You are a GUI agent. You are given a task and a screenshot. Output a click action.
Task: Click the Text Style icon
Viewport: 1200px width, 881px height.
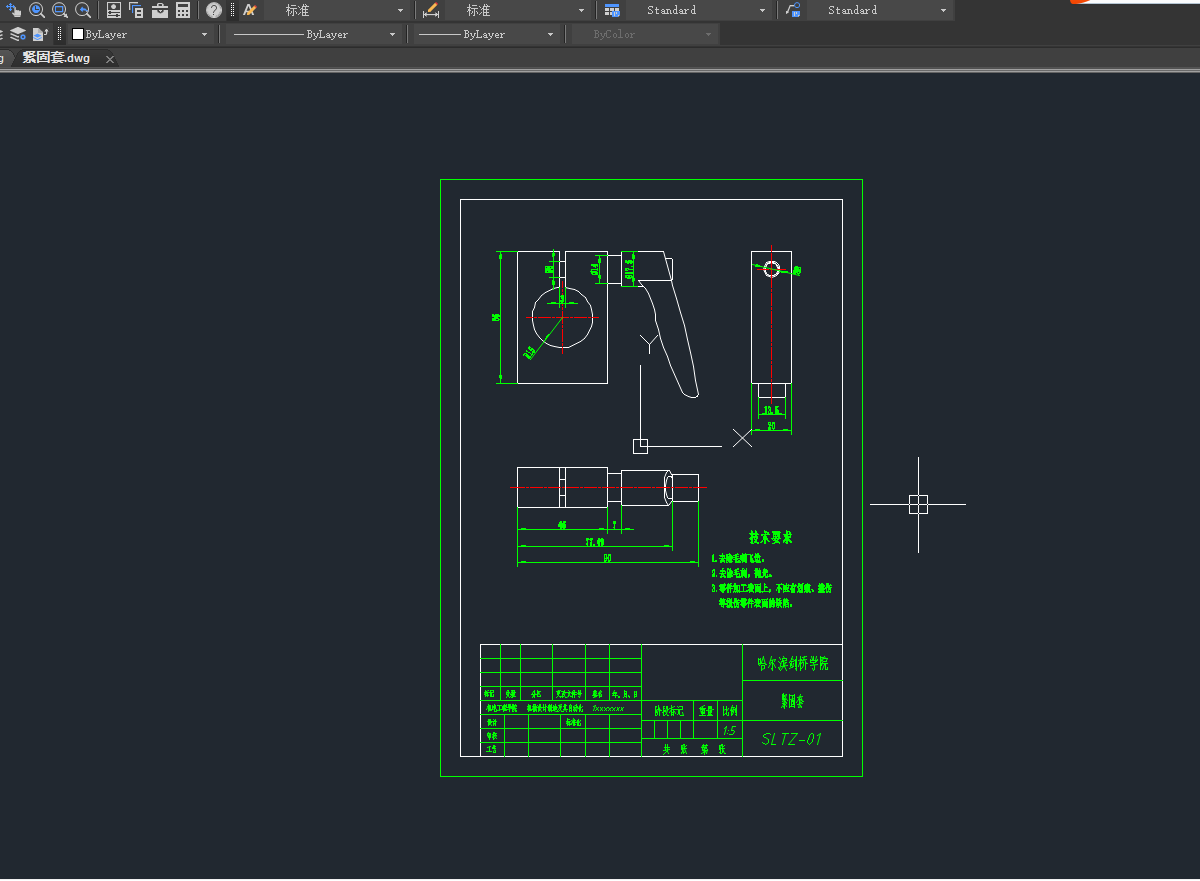click(x=249, y=10)
